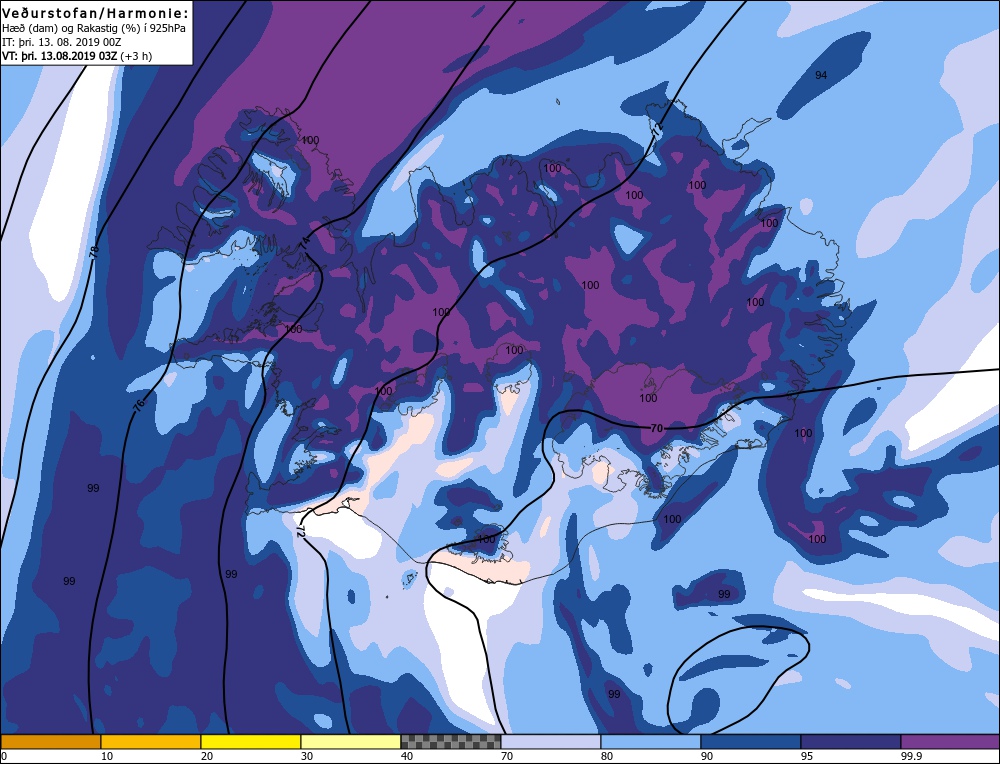Click 'Hæð (dam) og Rakastig (%) í 925hPa' line
The image size is (1000, 764).
(x=94, y=29)
